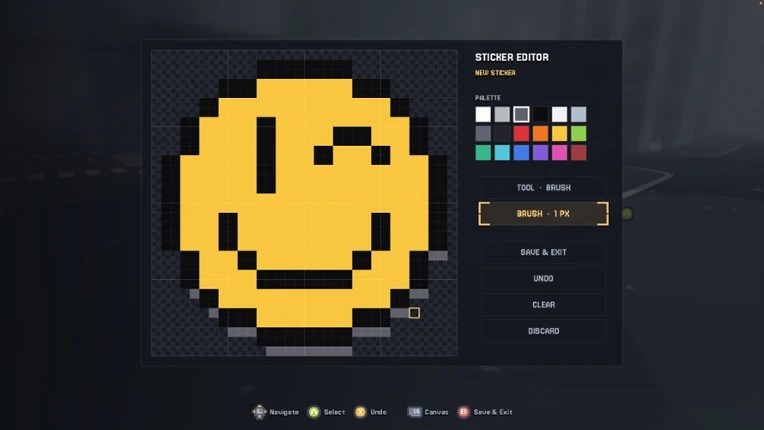The width and height of the screenshot is (764, 430).
Task: Choose the red palette color
Action: coord(521,133)
